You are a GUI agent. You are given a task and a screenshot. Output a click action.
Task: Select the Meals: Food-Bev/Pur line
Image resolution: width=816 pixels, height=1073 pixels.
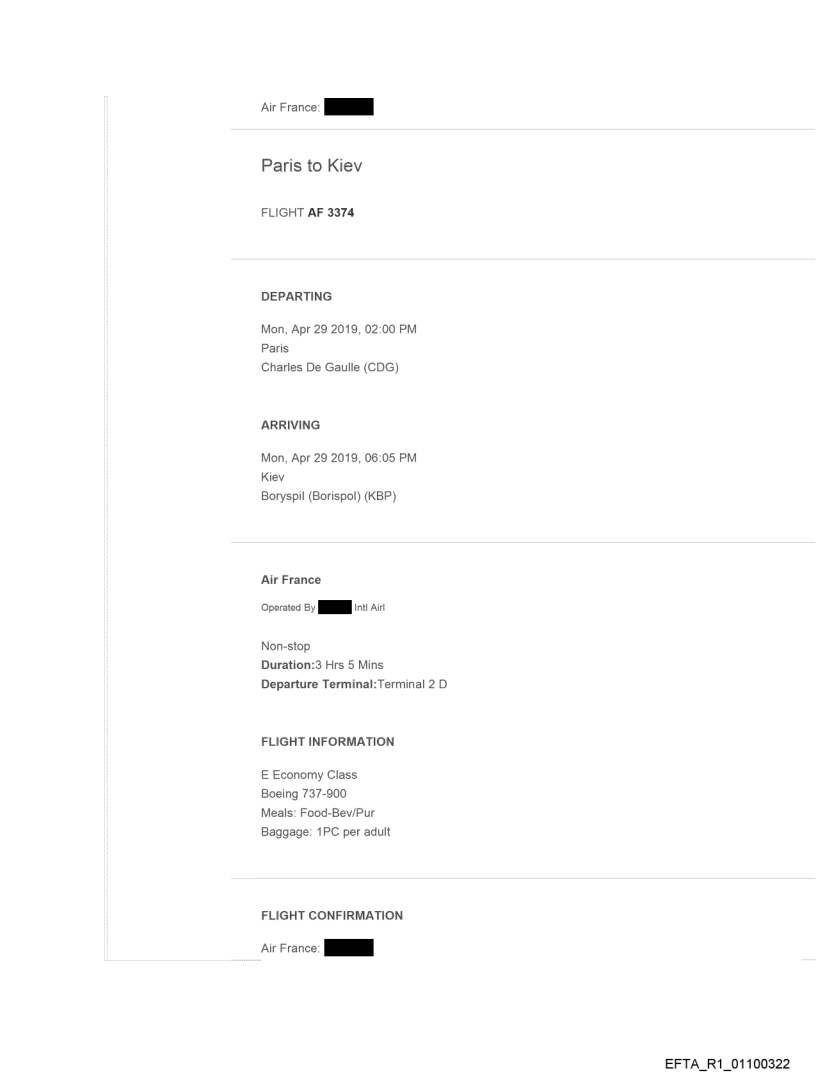316,812
